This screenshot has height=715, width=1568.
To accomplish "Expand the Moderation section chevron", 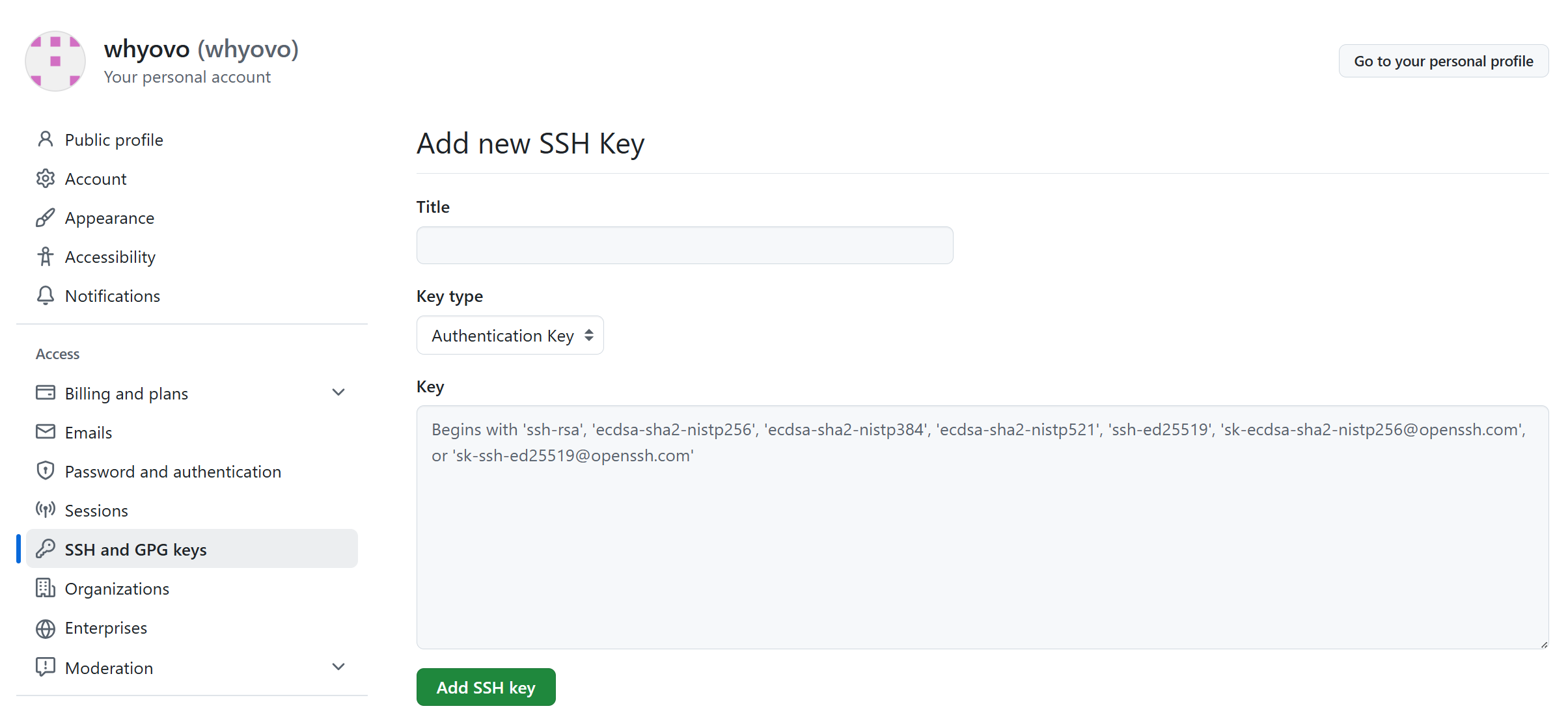I will click(338, 667).
